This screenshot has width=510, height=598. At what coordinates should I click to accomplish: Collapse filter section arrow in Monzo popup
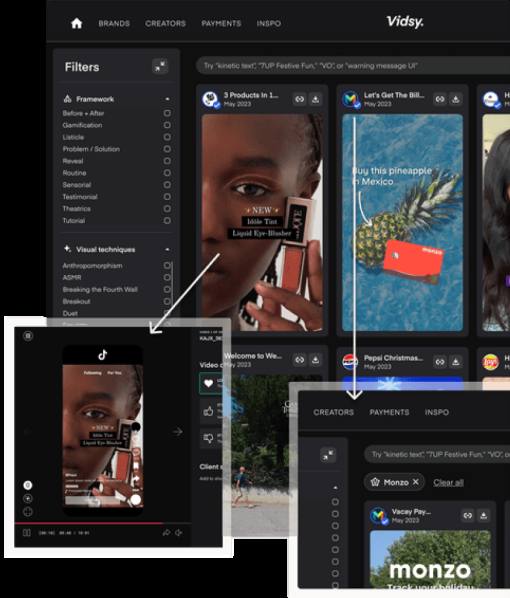tap(335, 488)
